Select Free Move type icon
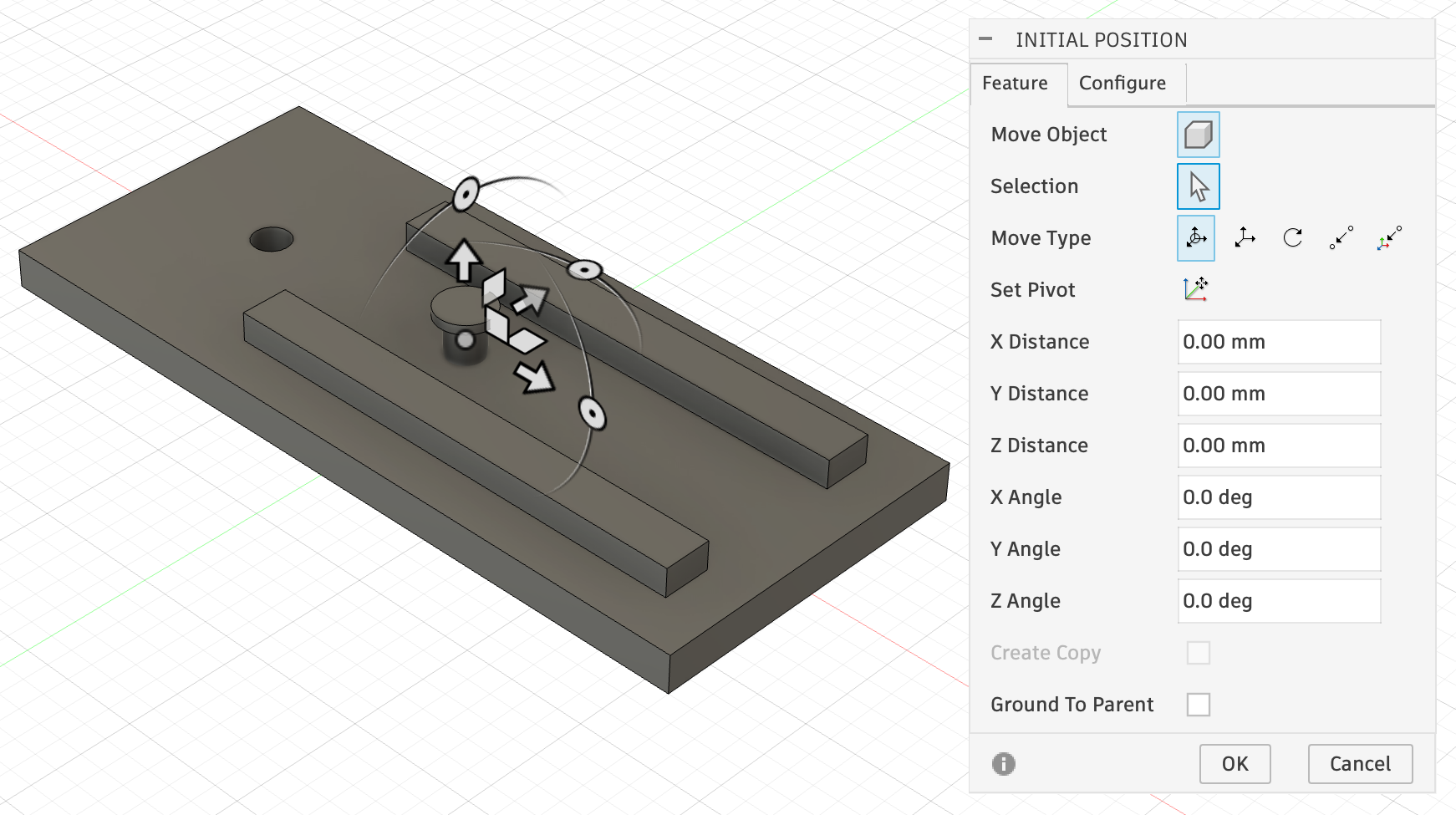Image resolution: width=1456 pixels, height=815 pixels. (1196, 238)
